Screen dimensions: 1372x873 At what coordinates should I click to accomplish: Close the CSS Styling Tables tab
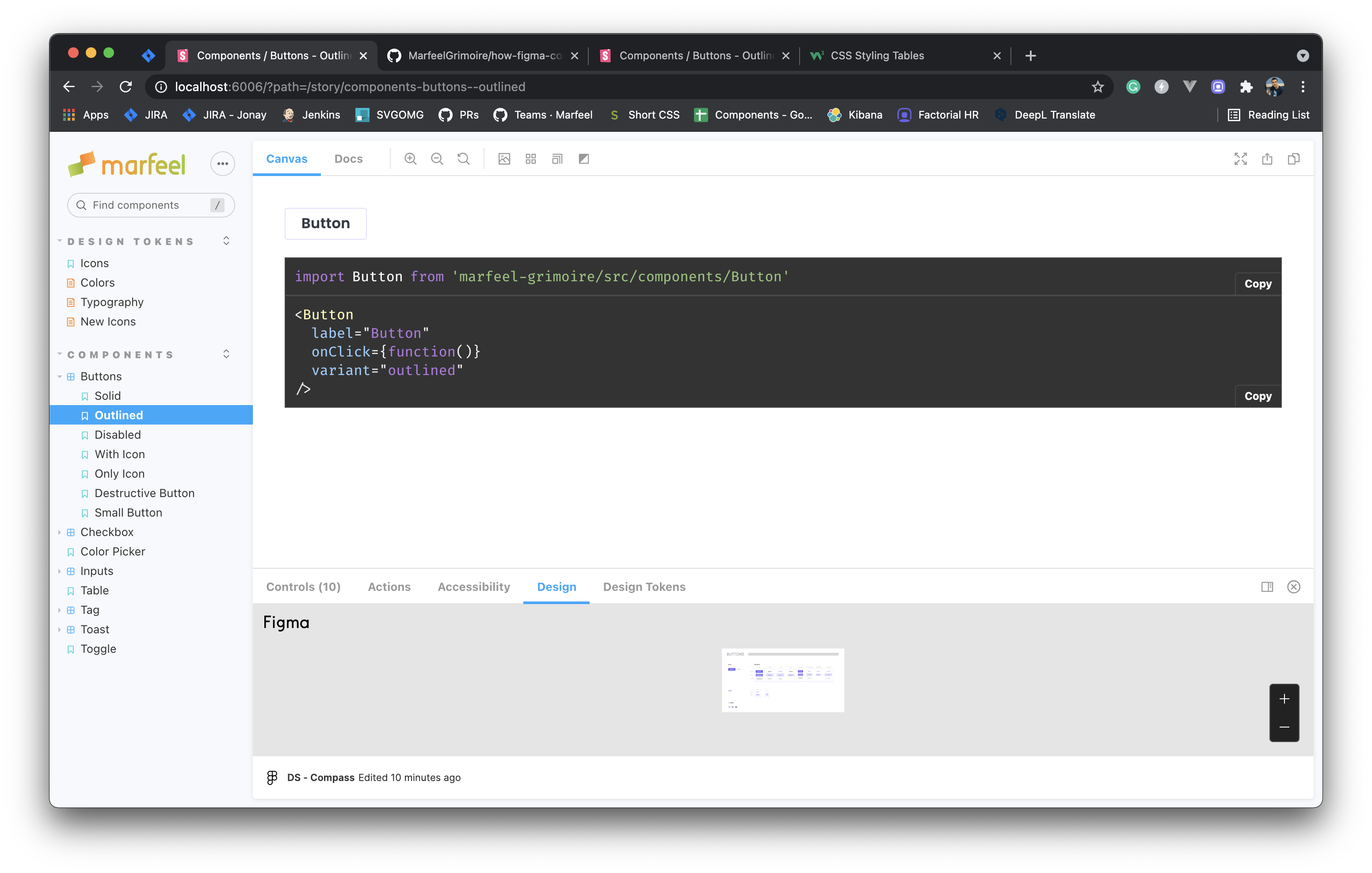(997, 55)
